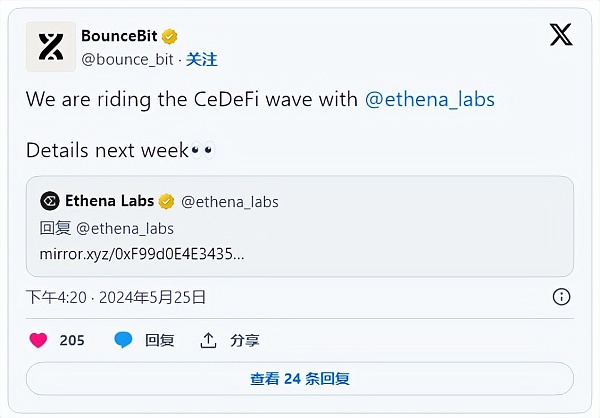Click the X logo icon
This screenshot has width=600, height=418.
561,35
